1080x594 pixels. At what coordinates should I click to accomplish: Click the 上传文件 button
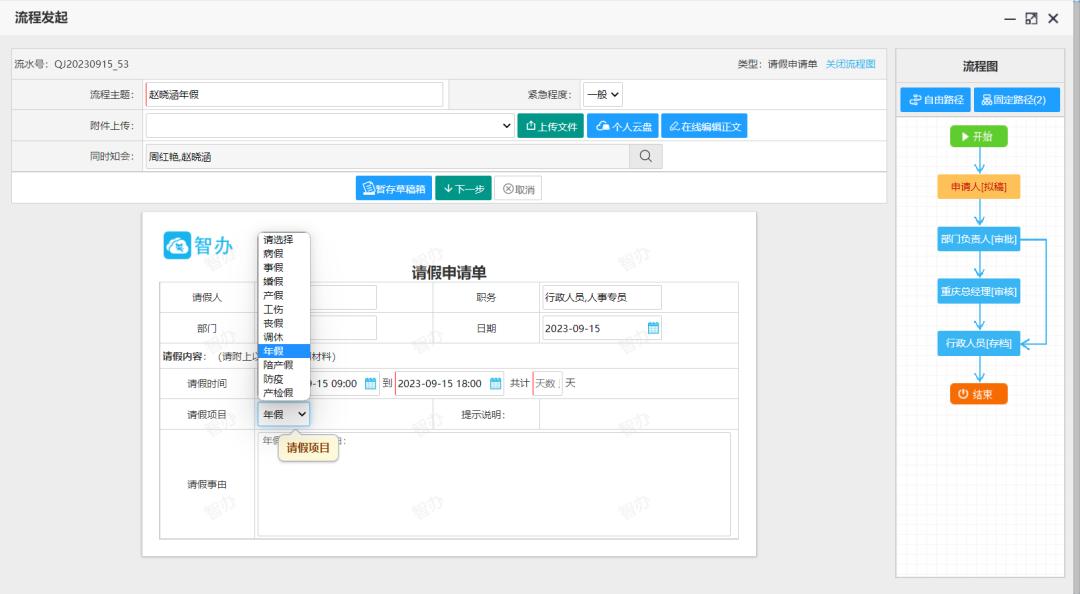552,125
